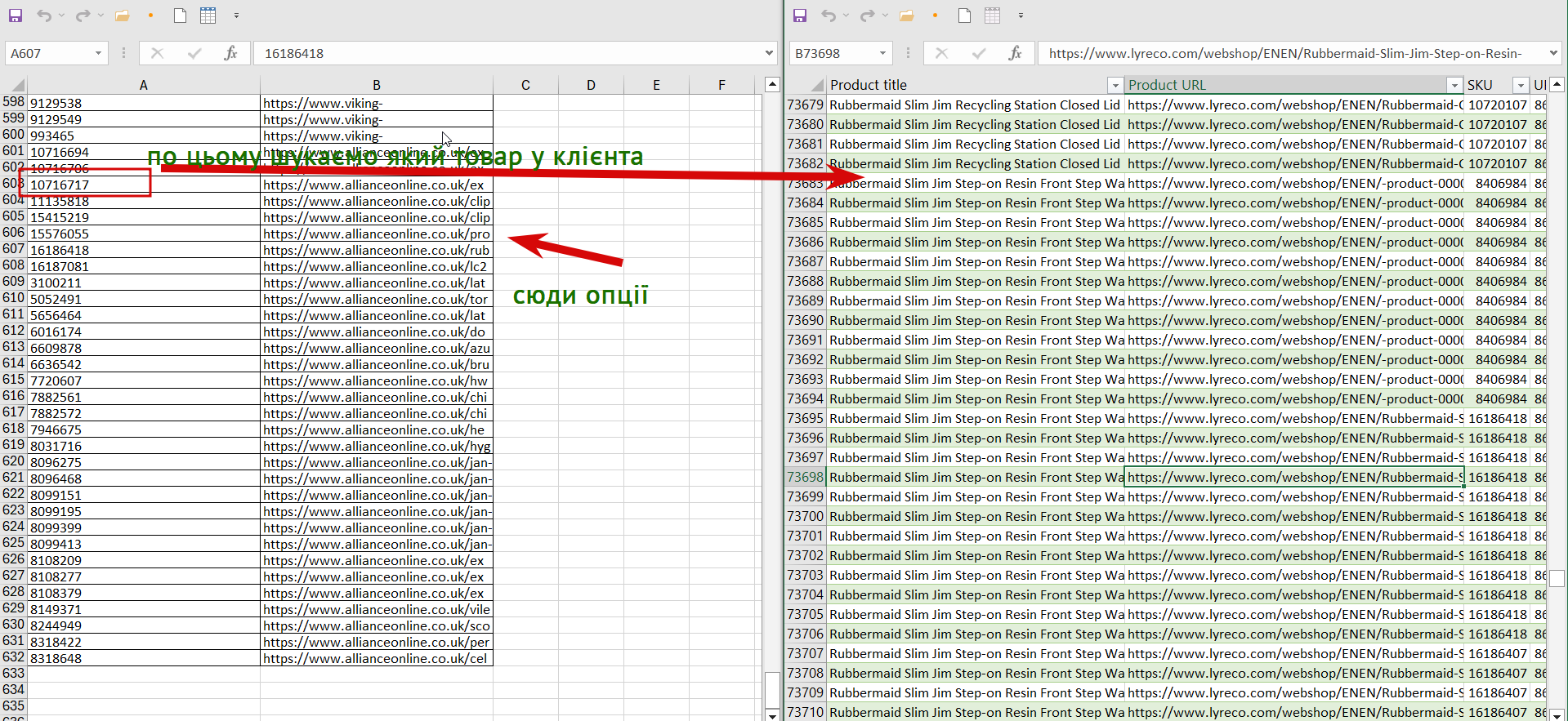This screenshot has height=721, width=1568.
Task: Open undo history dropdown in left window
Action: (x=61, y=16)
